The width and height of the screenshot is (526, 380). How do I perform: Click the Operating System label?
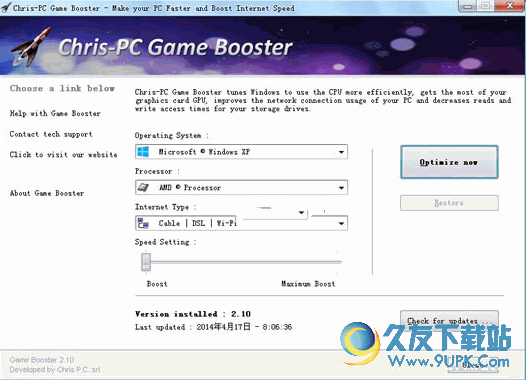click(x=171, y=135)
